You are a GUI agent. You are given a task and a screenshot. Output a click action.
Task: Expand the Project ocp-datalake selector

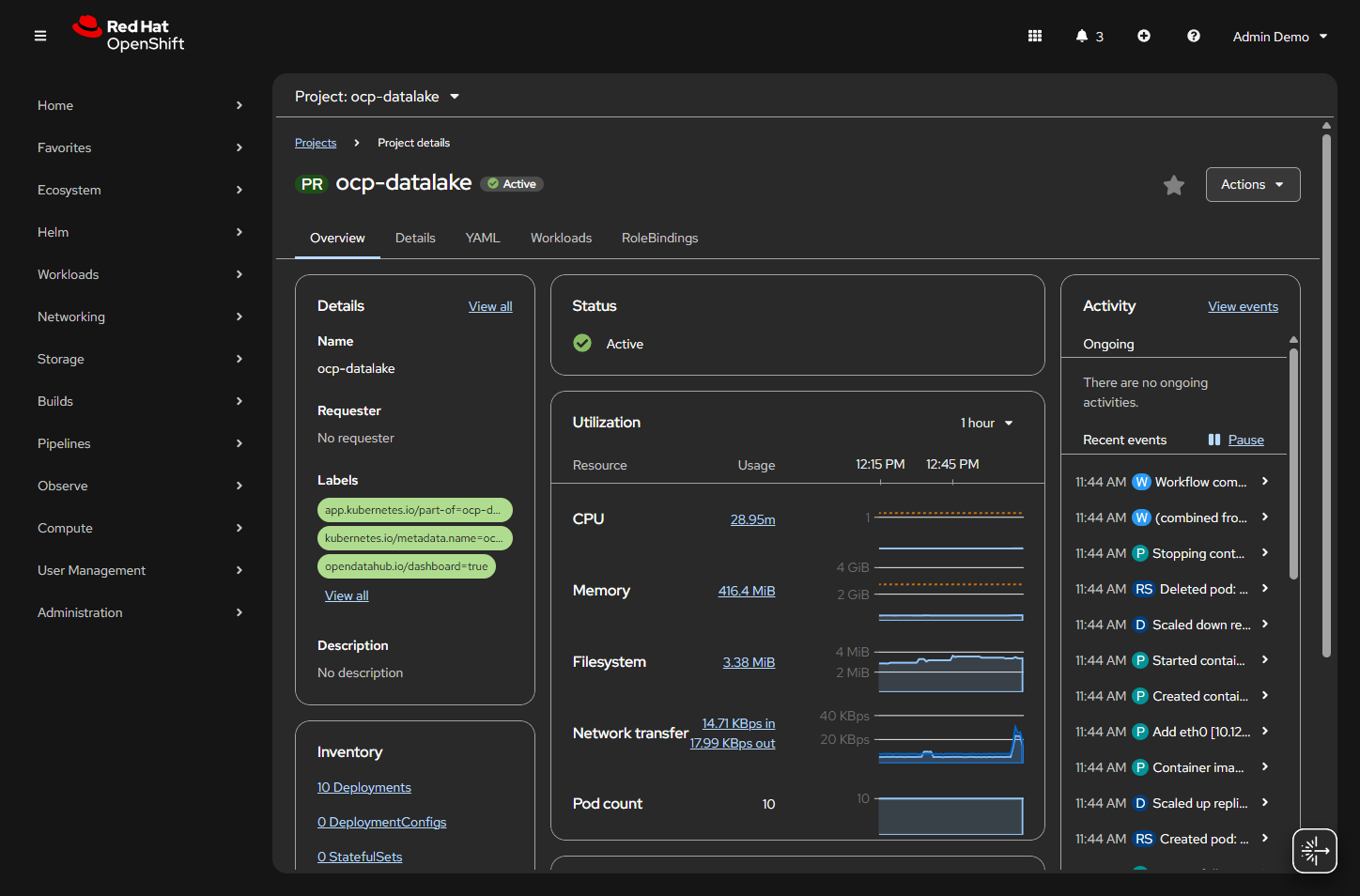click(x=377, y=97)
